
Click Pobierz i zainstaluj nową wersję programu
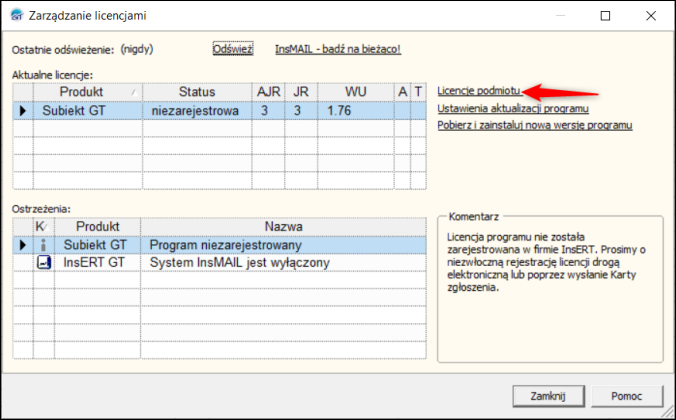[535, 125]
